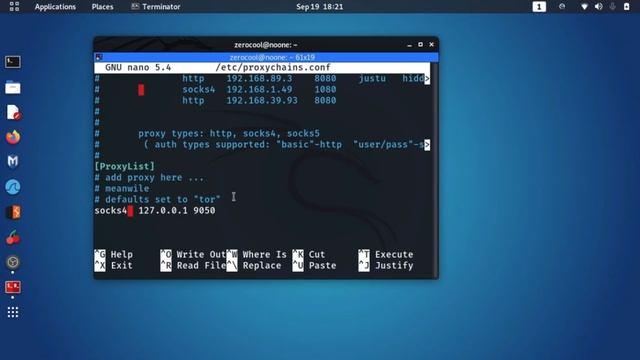Click the IP address 192.168.39.93
Image resolution: width=640 pixels, height=360 pixels.
[x=262, y=100]
